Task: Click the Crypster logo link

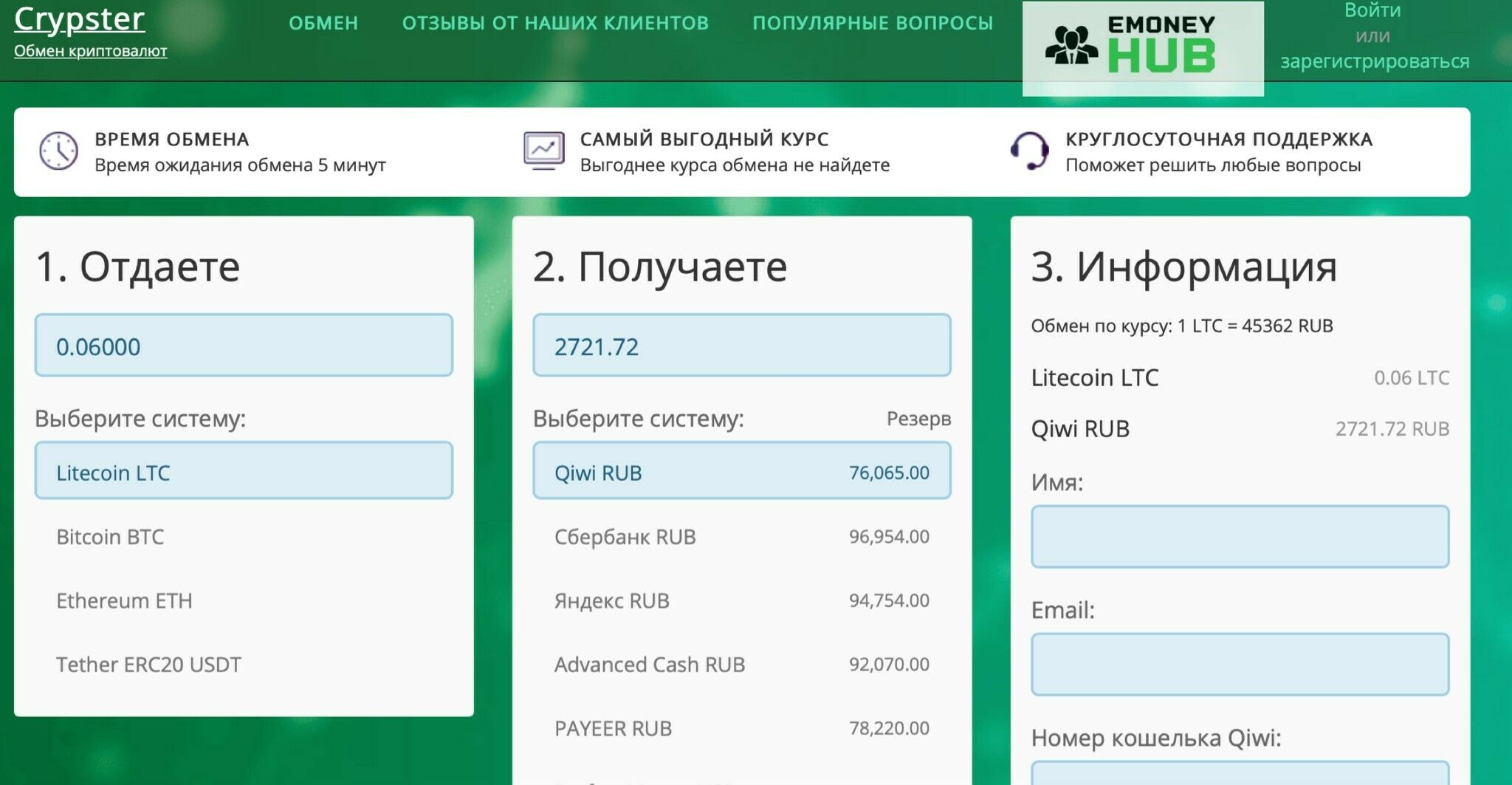Action: point(79,18)
